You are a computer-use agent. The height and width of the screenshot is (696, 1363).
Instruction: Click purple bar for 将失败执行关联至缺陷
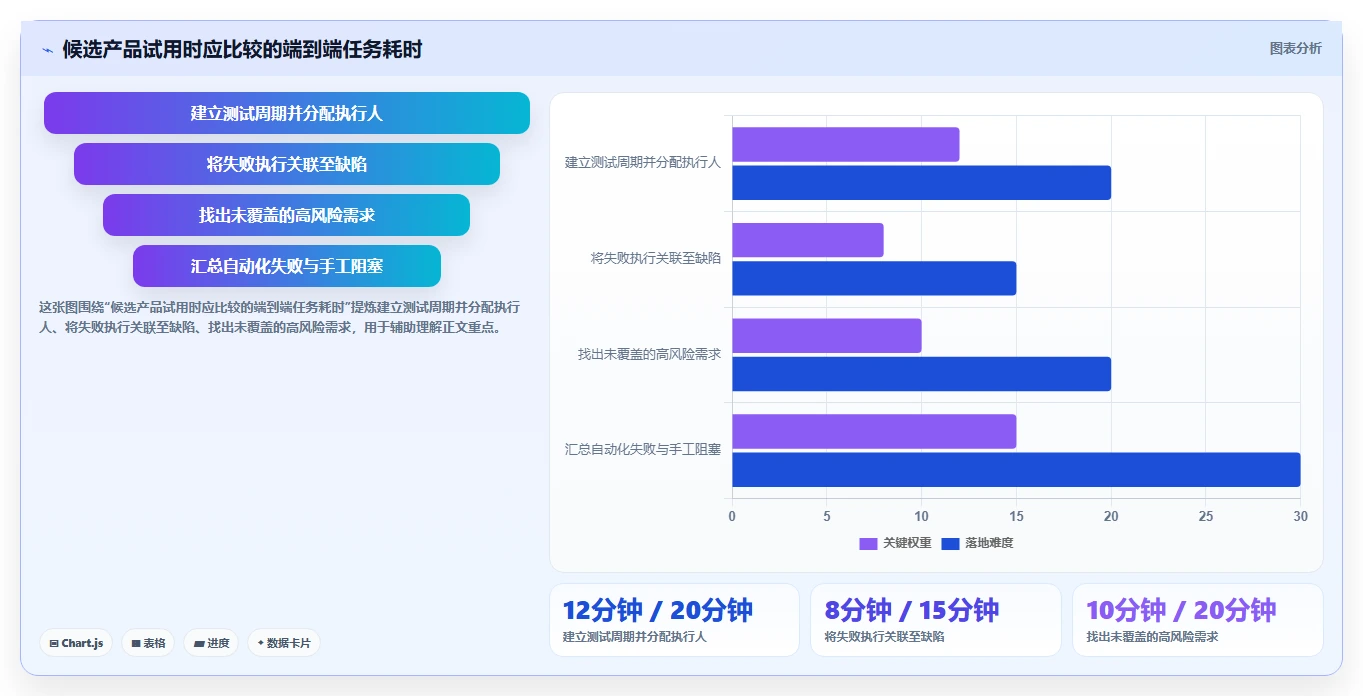(808, 240)
